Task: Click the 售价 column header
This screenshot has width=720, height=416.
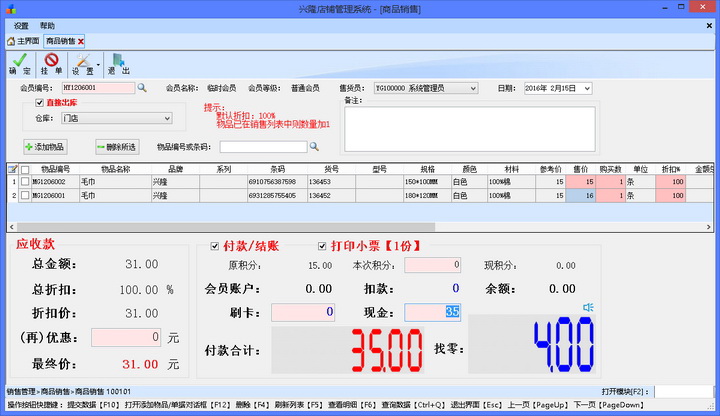Action: coord(580,169)
